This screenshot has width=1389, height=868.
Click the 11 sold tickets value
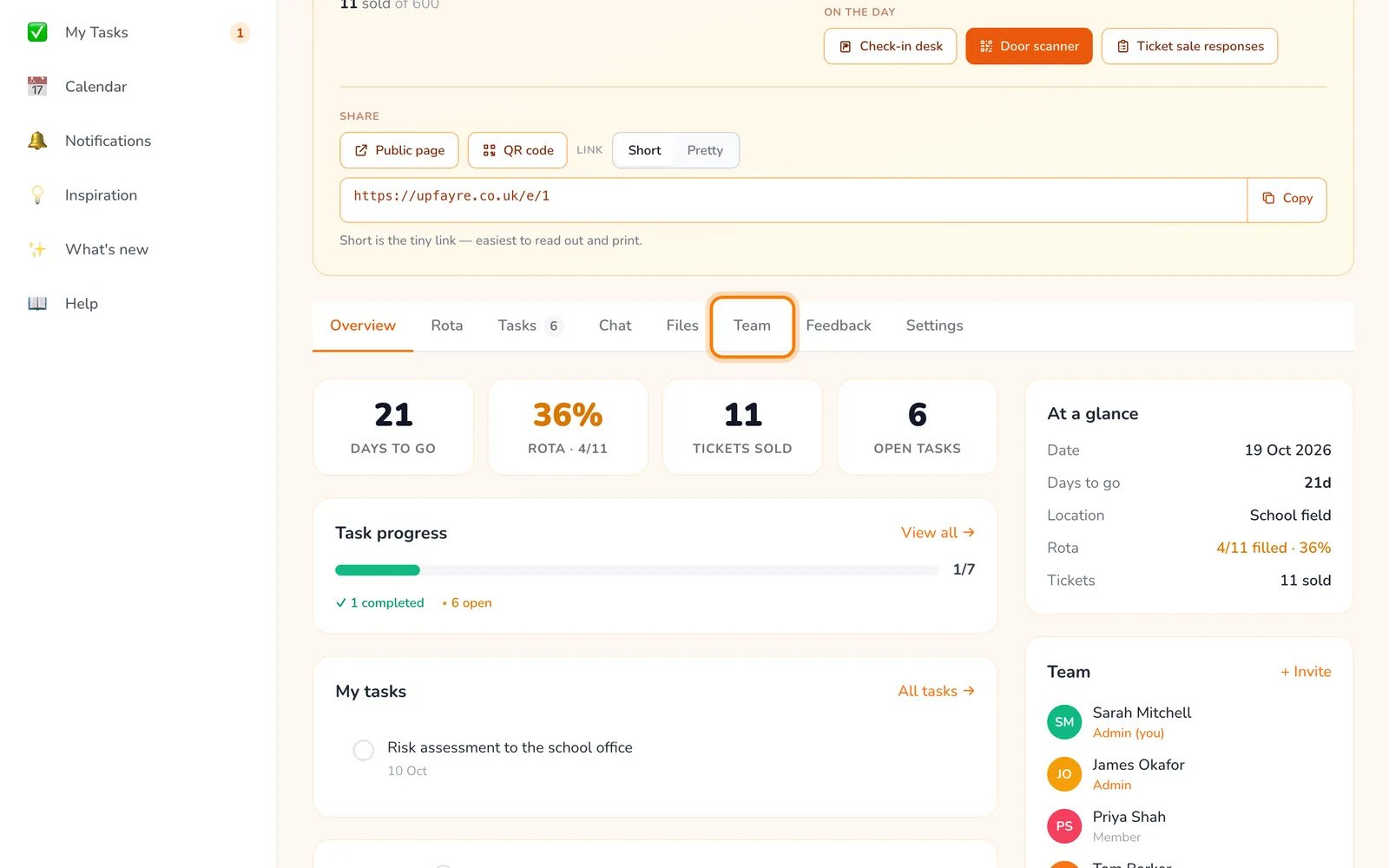(x=1305, y=580)
